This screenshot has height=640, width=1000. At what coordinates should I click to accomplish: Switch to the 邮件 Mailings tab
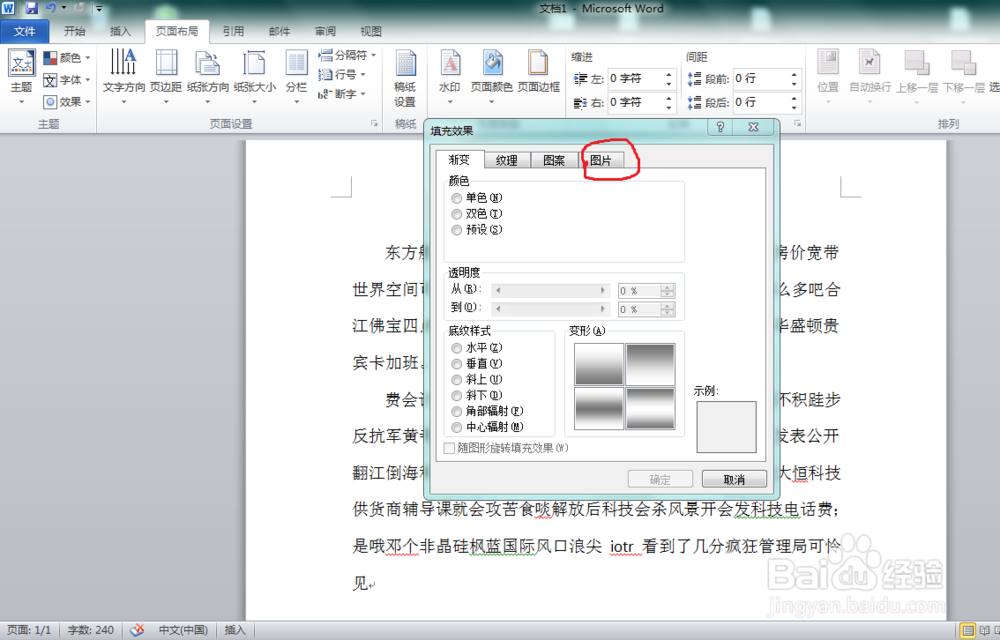pyautogui.click(x=279, y=31)
